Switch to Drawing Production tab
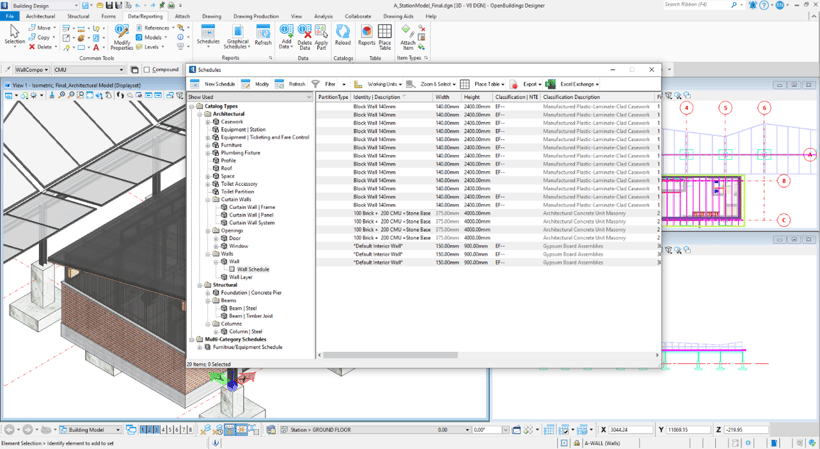The width and height of the screenshot is (820, 449). coord(256,16)
